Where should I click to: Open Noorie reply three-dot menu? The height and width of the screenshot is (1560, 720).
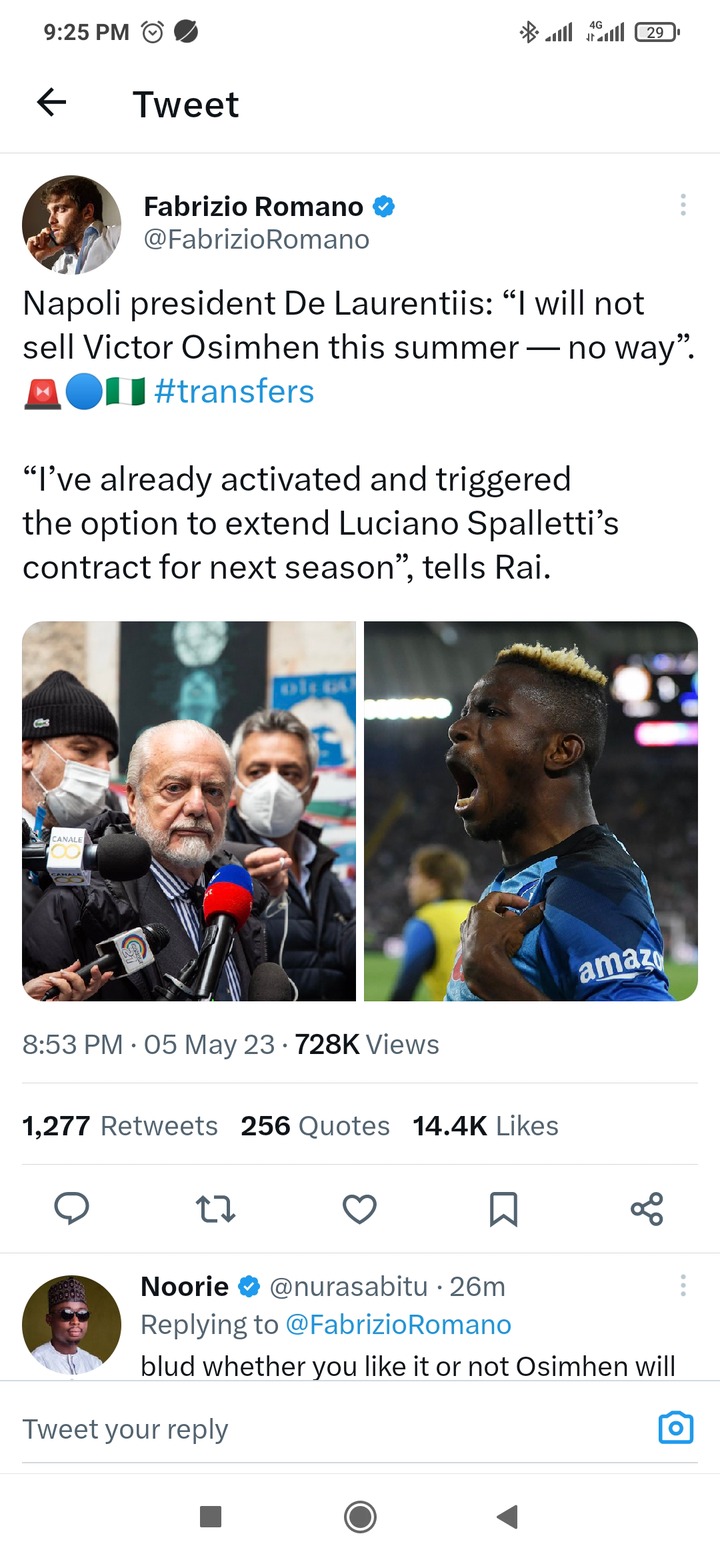click(x=683, y=1285)
